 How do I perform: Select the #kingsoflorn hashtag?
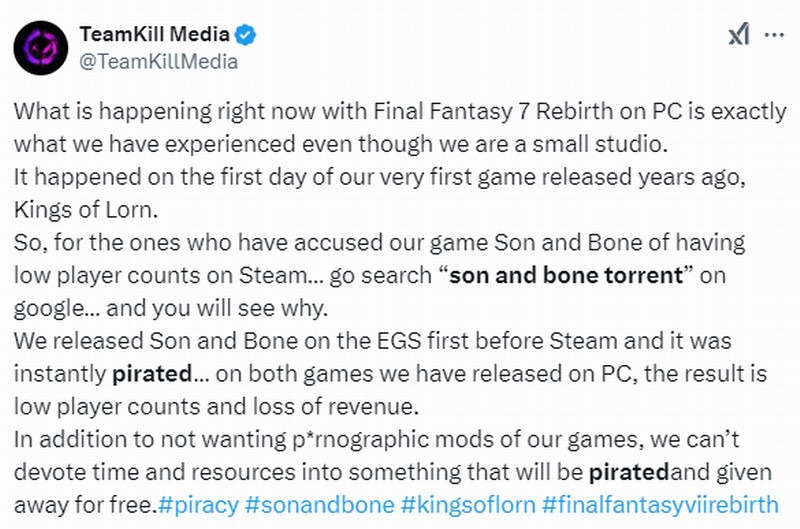tap(468, 505)
